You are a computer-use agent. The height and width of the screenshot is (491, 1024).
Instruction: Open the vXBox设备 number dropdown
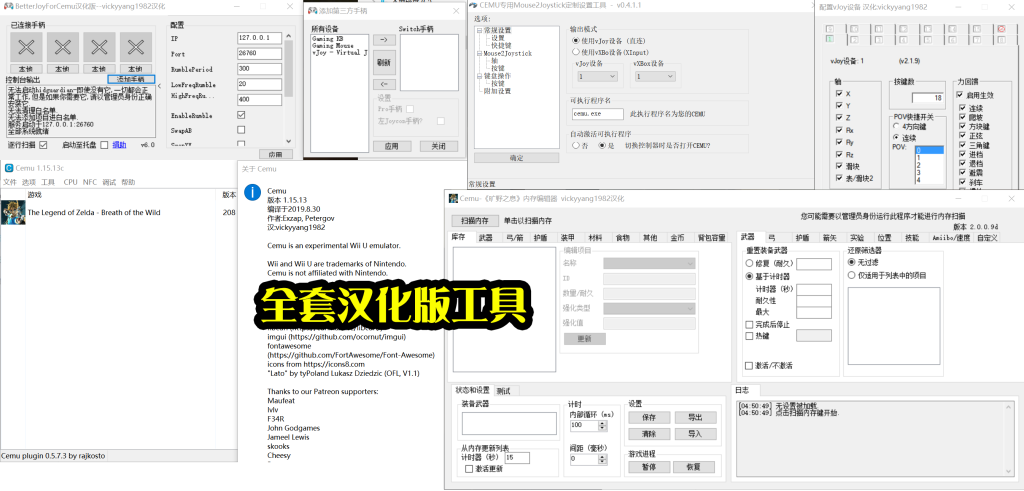tap(654, 76)
